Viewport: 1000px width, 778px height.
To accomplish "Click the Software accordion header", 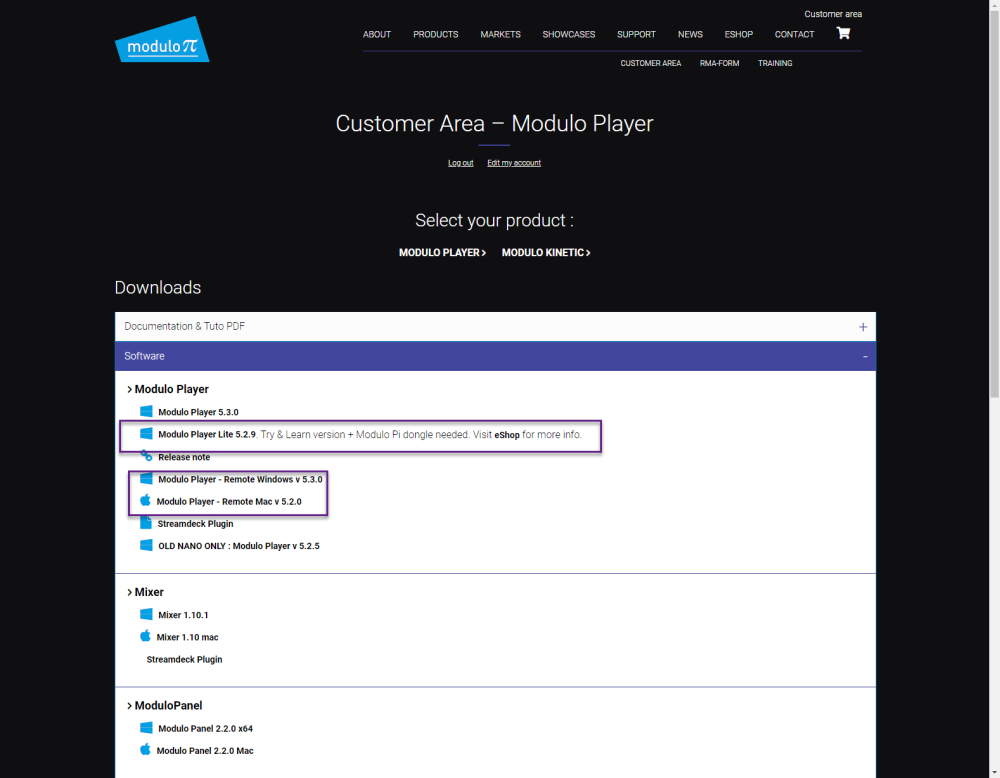I will pyautogui.click(x=495, y=356).
